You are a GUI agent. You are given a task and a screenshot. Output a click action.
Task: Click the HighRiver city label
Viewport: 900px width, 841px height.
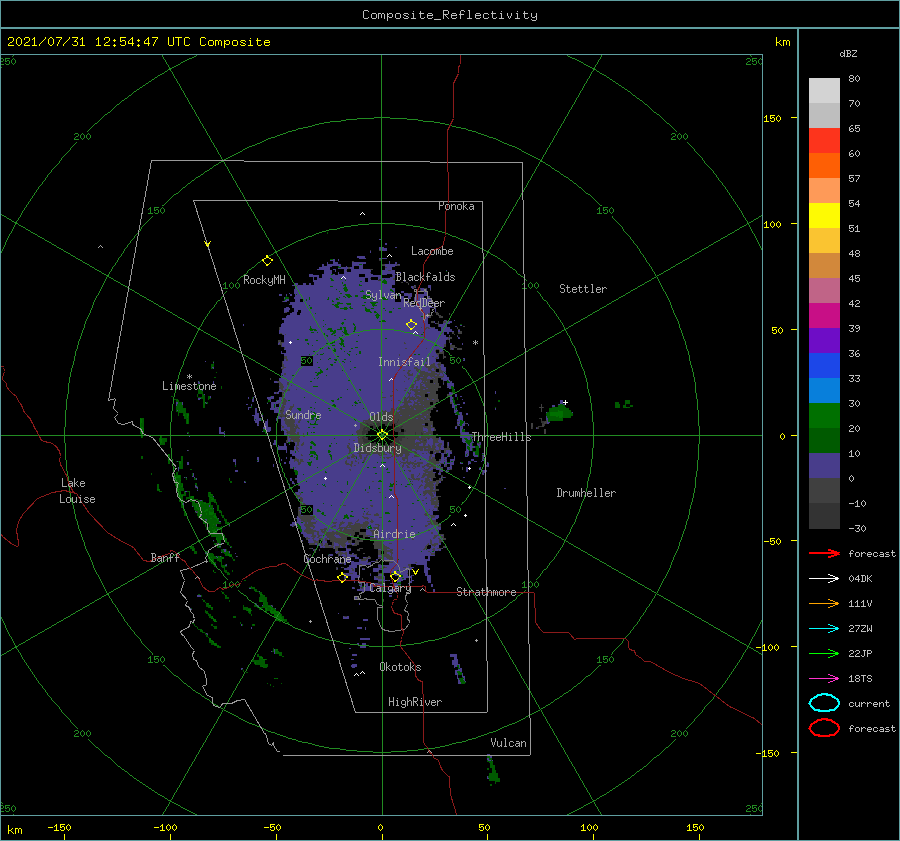415,702
